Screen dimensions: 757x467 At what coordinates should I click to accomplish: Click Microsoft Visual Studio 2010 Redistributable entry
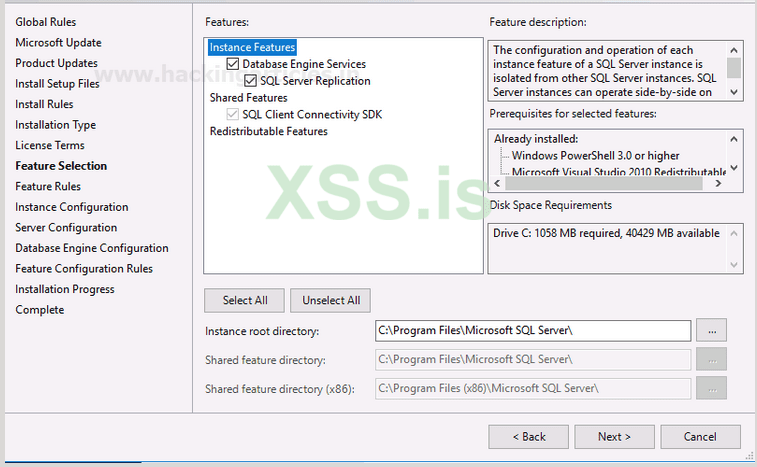619,172
